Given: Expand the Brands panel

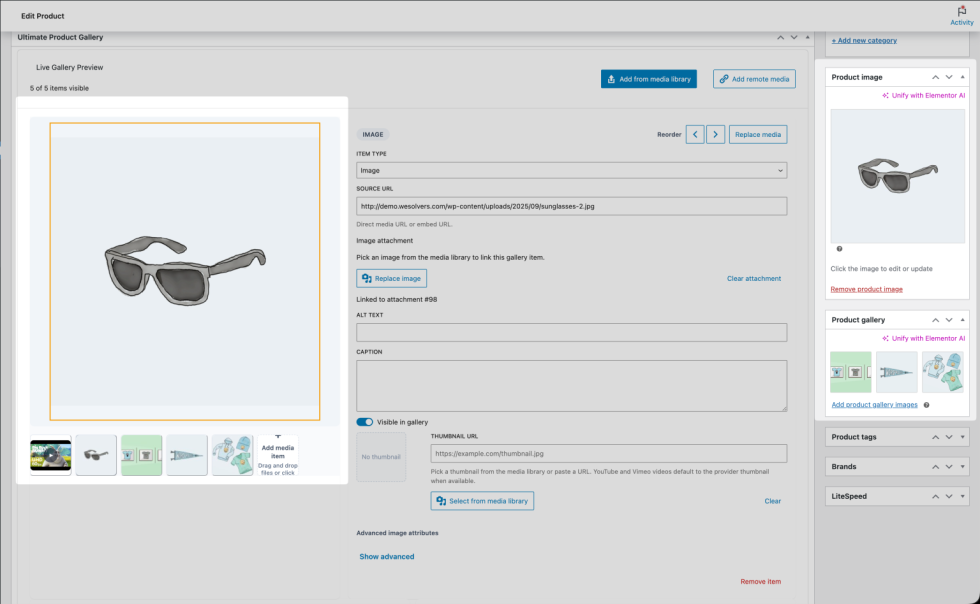Looking at the screenshot, I should point(962,466).
